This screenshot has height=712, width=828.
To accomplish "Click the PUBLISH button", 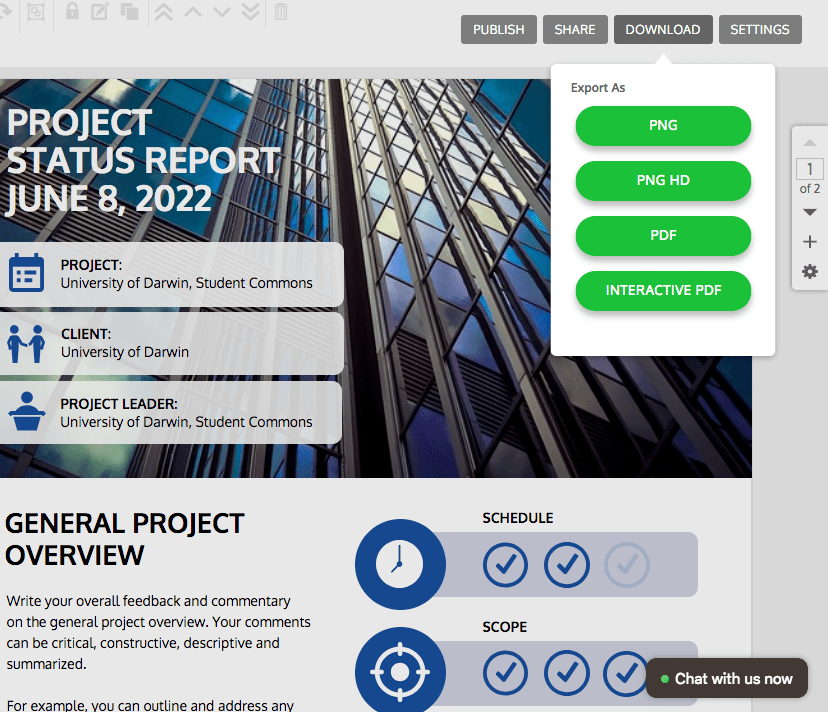I will click(x=498, y=29).
